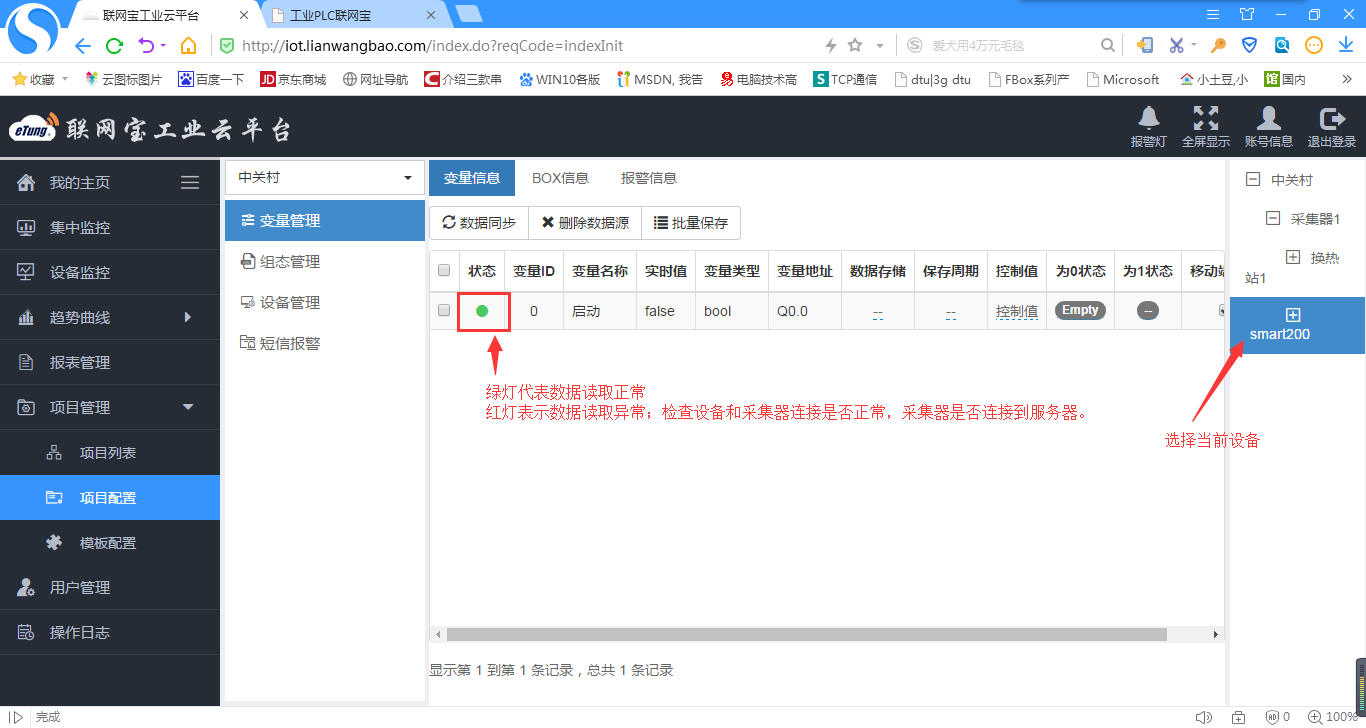This screenshot has height=728, width=1366.
Task: Open the 收藏 bookmarks dropdown arrow
Action: (65, 79)
